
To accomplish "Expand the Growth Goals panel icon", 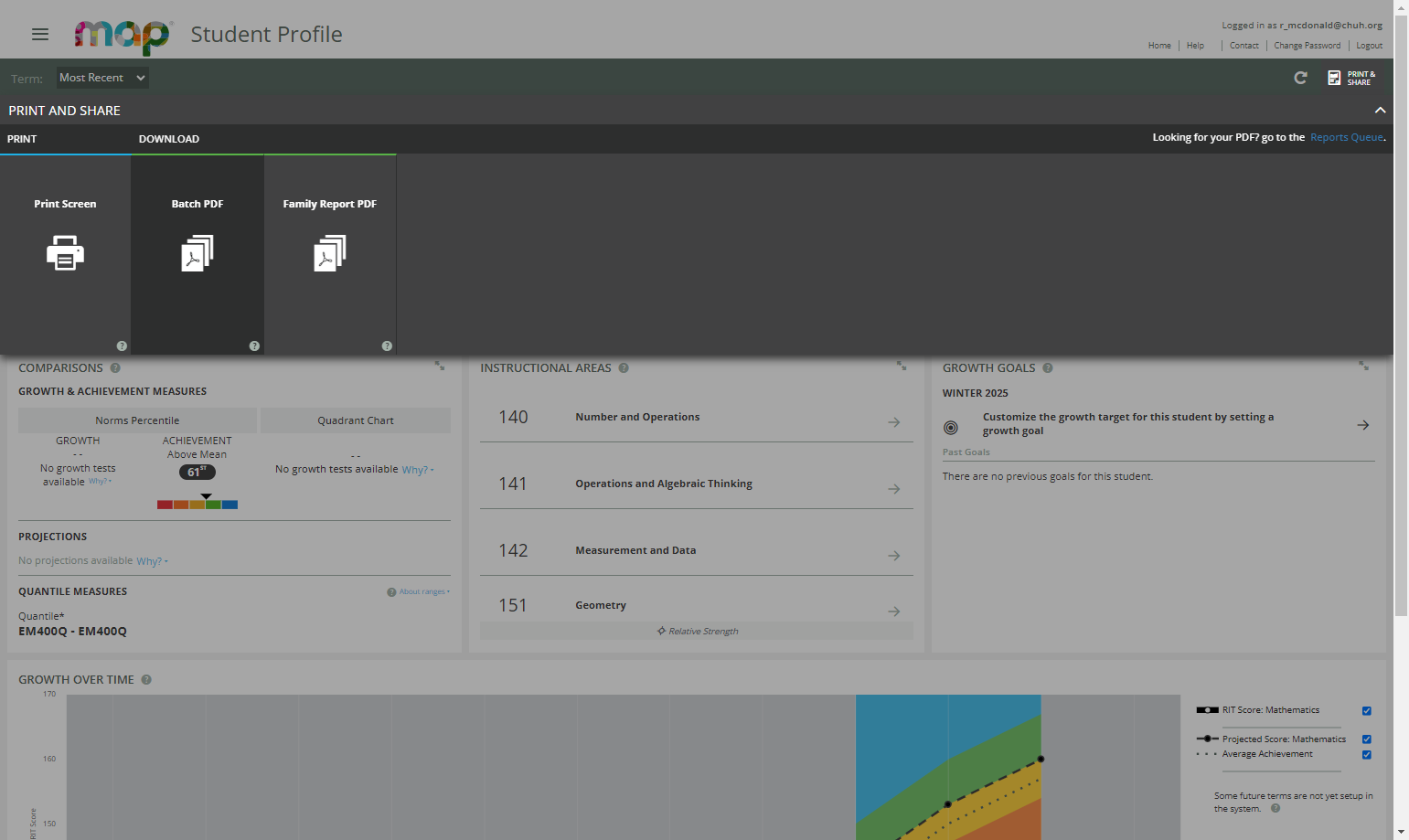I will pos(1363,366).
